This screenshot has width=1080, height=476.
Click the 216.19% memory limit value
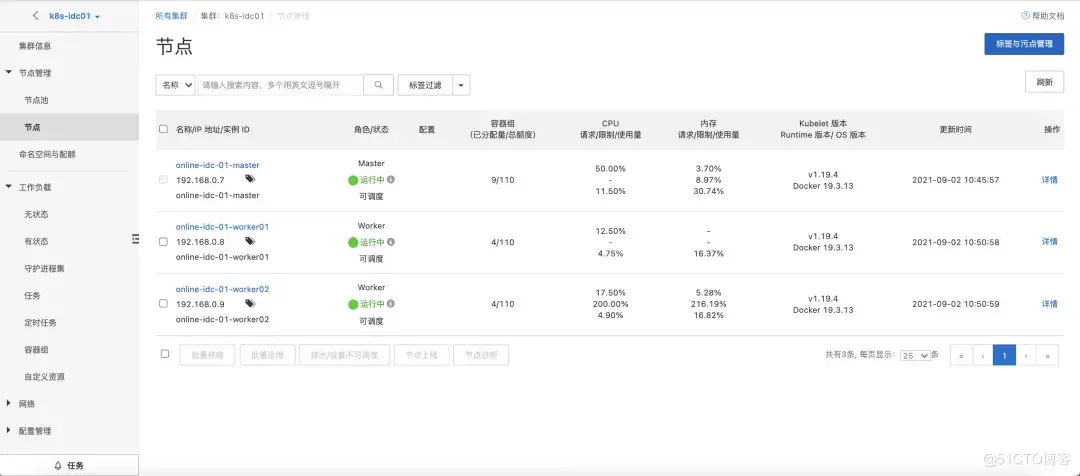[708, 304]
